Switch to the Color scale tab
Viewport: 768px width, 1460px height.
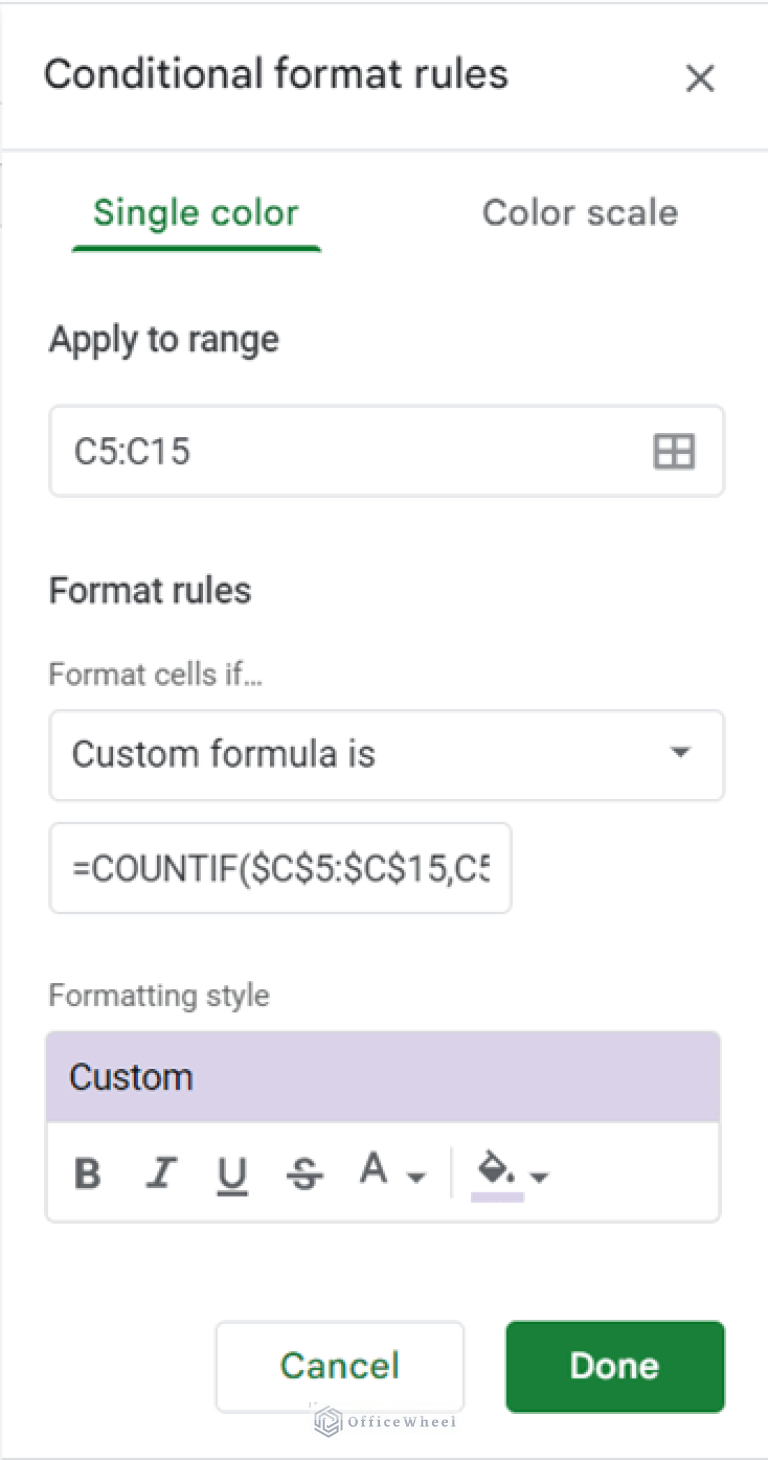580,213
